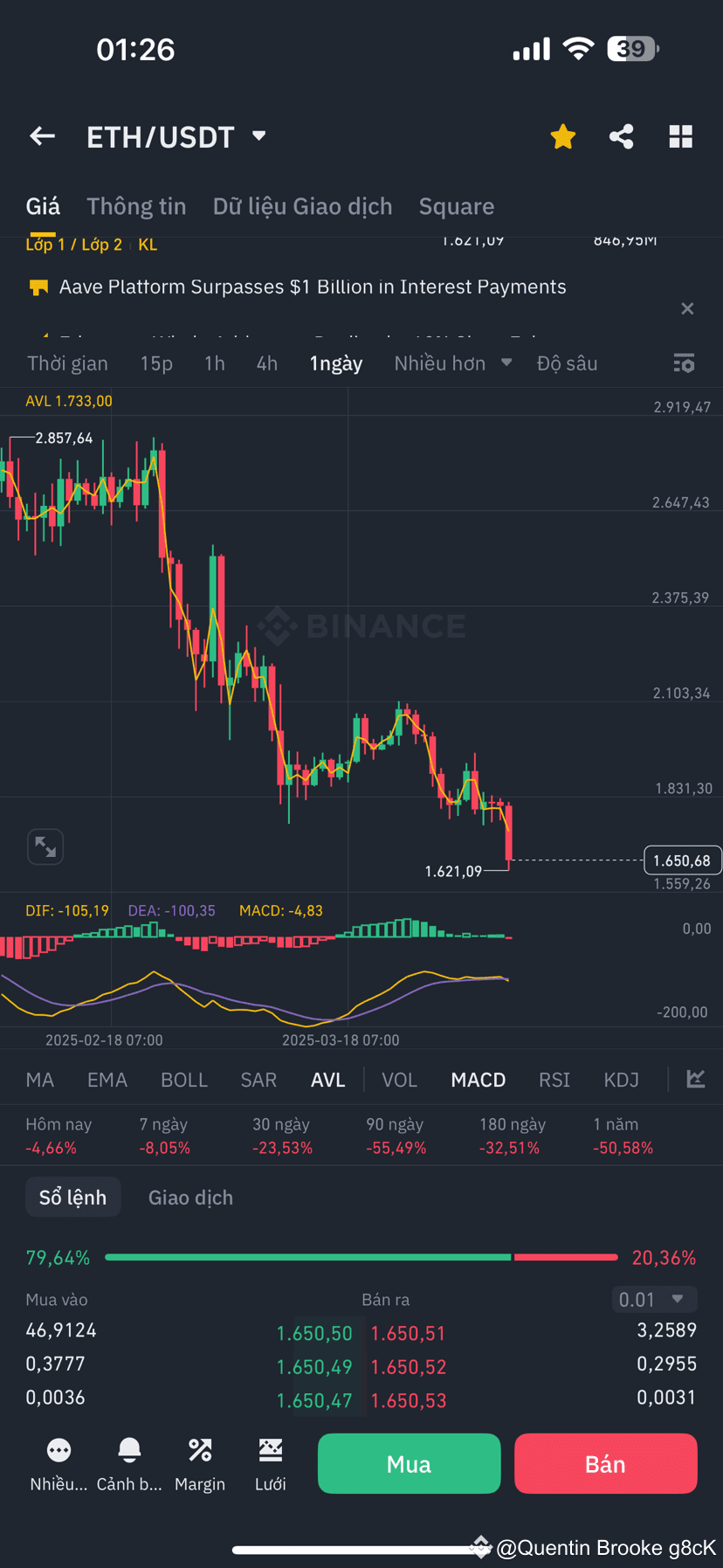Open Độ sâu depth view

pyautogui.click(x=567, y=363)
